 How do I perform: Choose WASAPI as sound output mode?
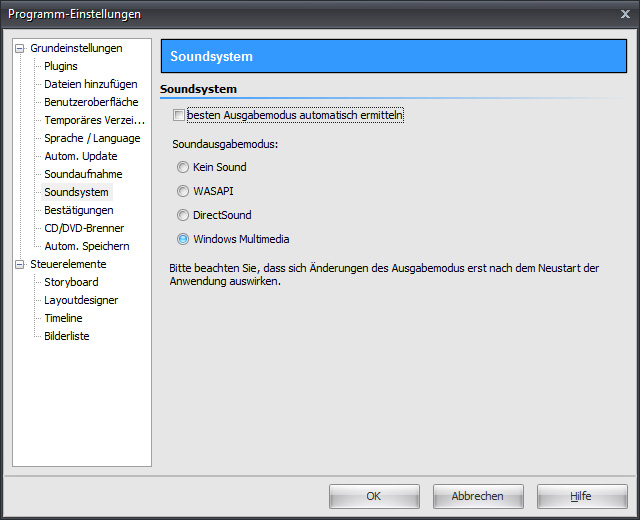tap(183, 191)
